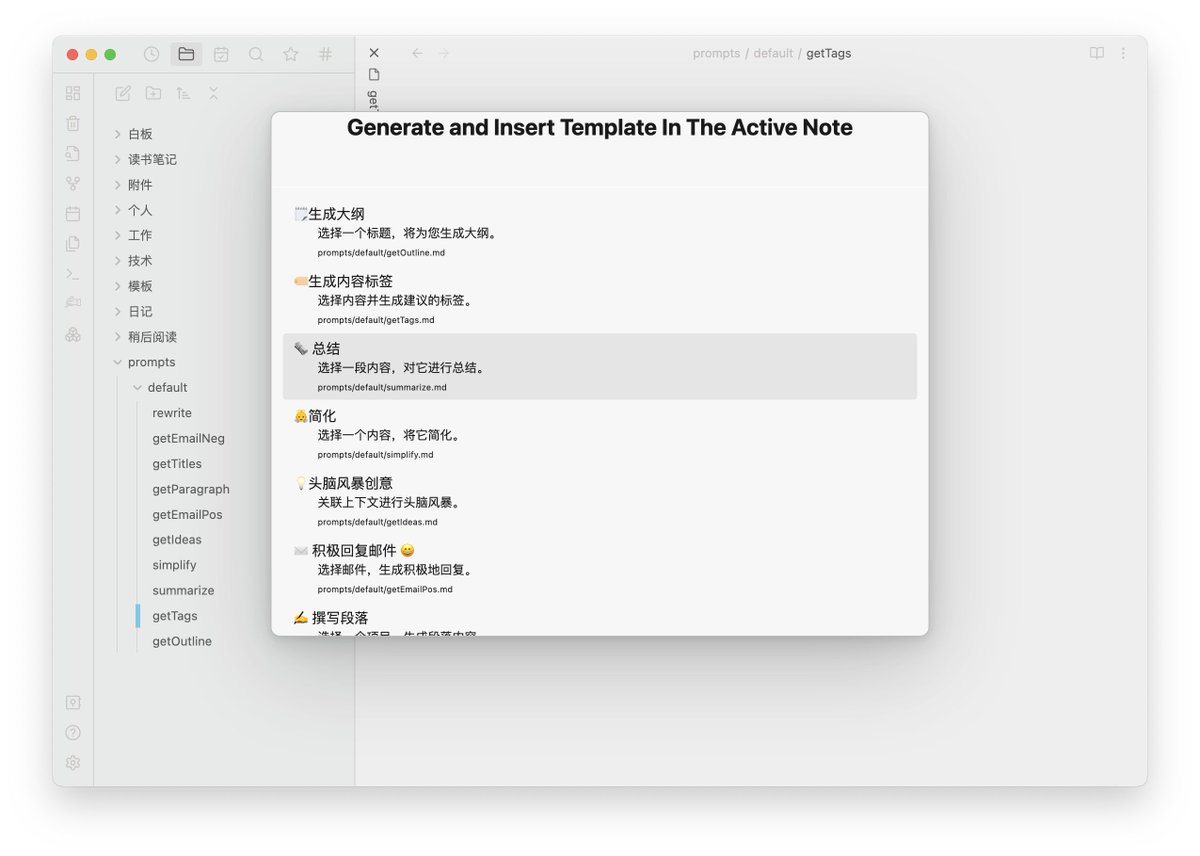
Task: Open settings gear icon
Action: (73, 763)
